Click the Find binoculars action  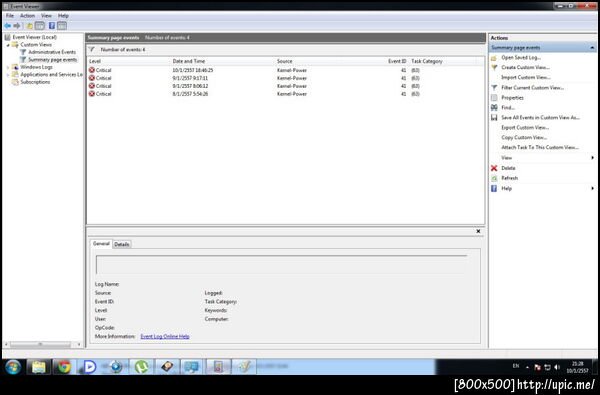coord(508,108)
